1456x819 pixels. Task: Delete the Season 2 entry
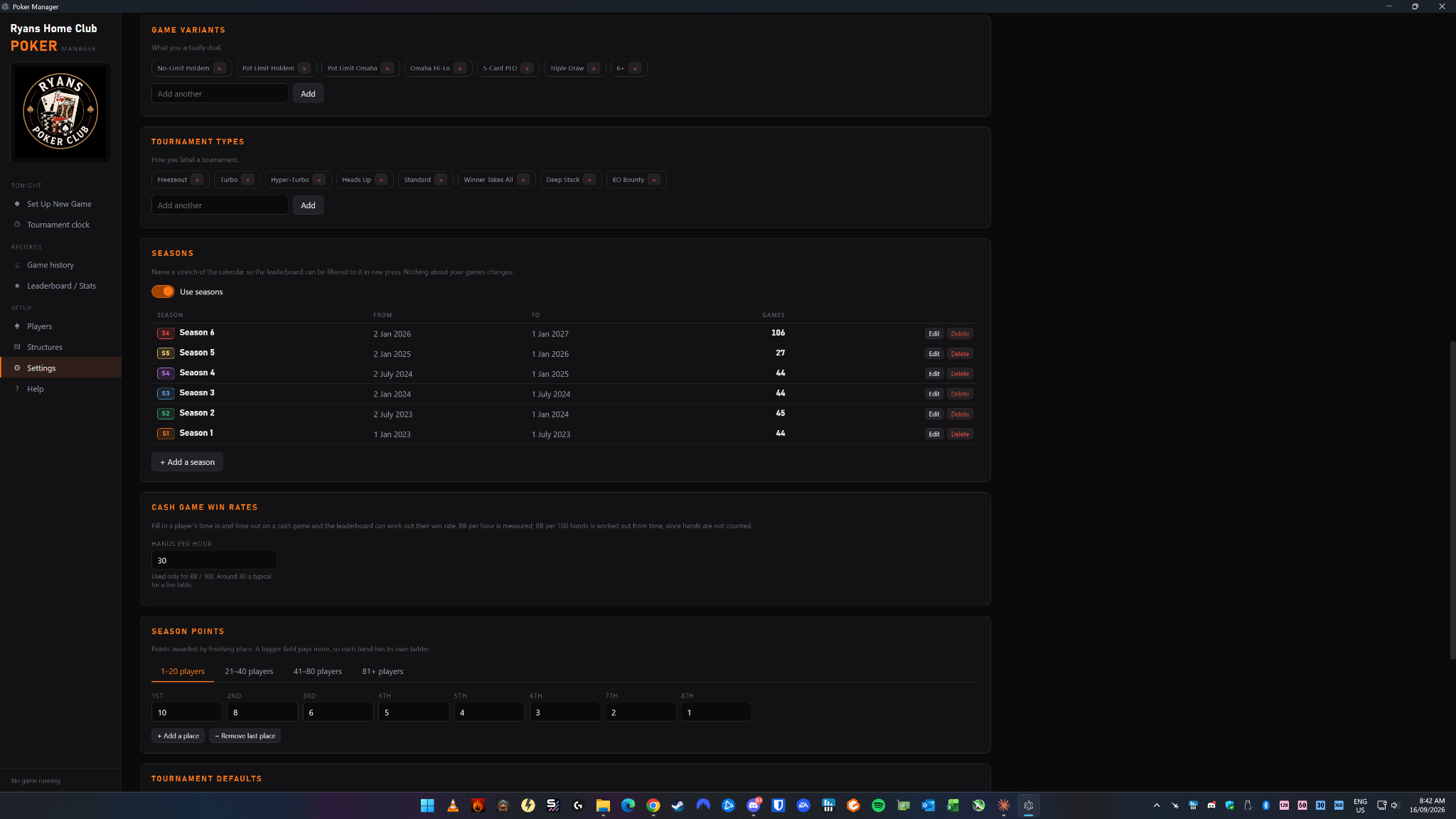click(x=960, y=414)
